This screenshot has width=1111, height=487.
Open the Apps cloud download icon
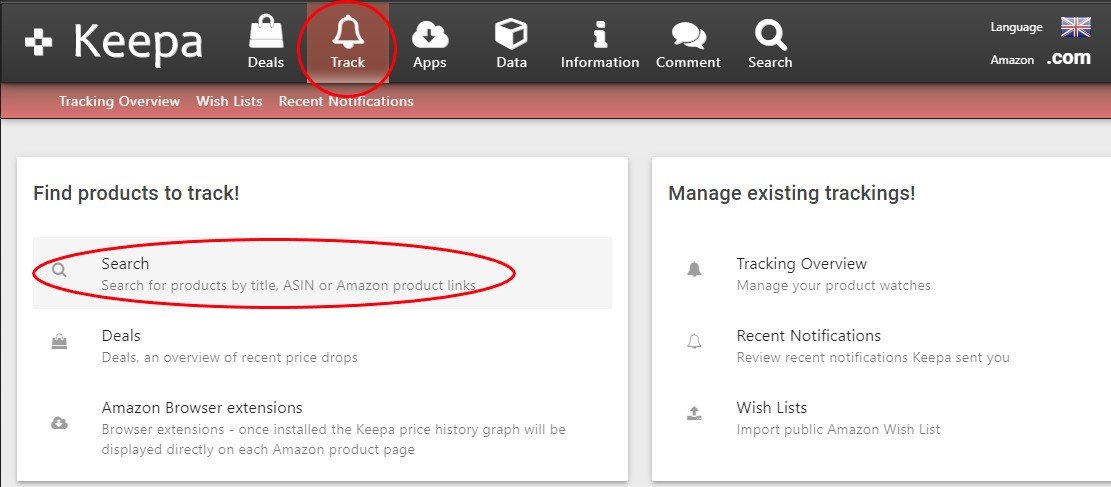point(430,35)
